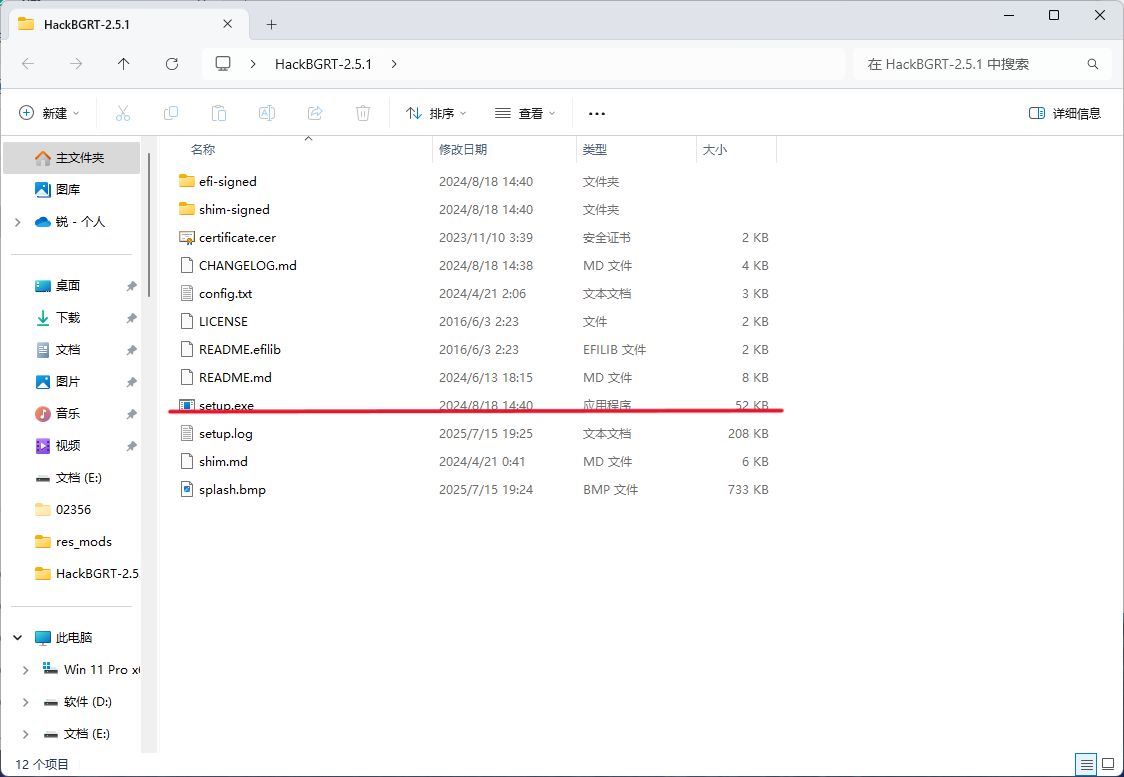Select the splash.bmp file icon
Viewport: 1124px width, 777px height.
click(x=186, y=490)
